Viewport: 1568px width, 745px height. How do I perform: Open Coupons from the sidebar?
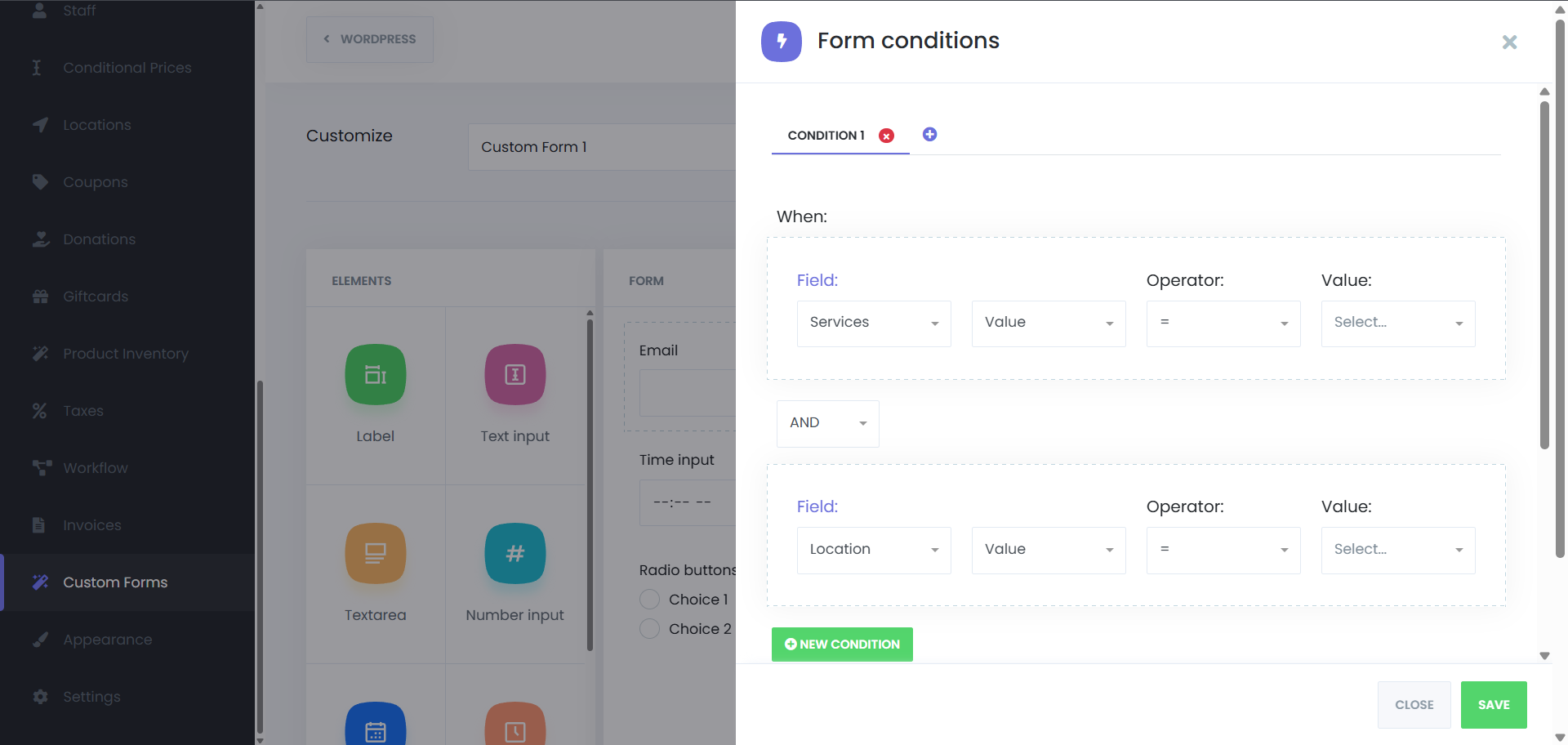[x=96, y=182]
